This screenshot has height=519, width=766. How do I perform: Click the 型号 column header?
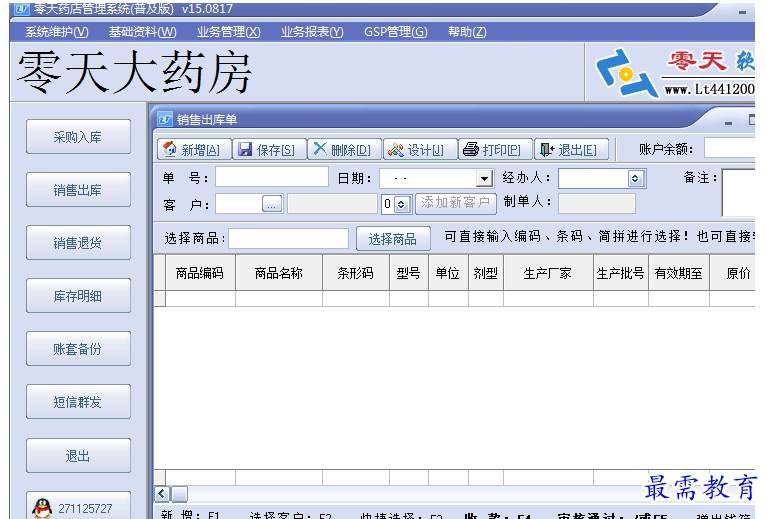(x=409, y=273)
